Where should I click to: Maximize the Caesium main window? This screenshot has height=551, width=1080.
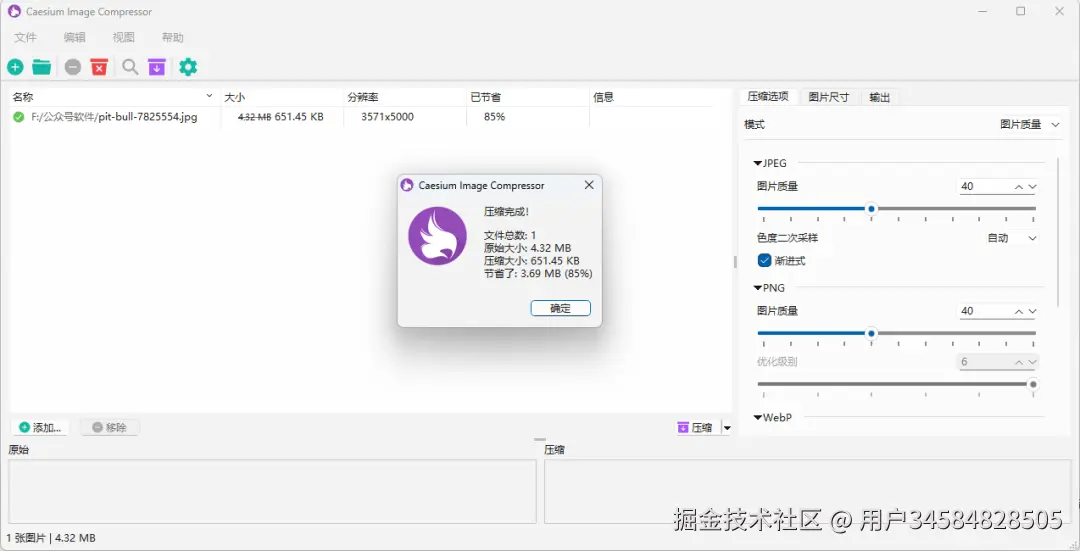pyautogui.click(x=1021, y=11)
